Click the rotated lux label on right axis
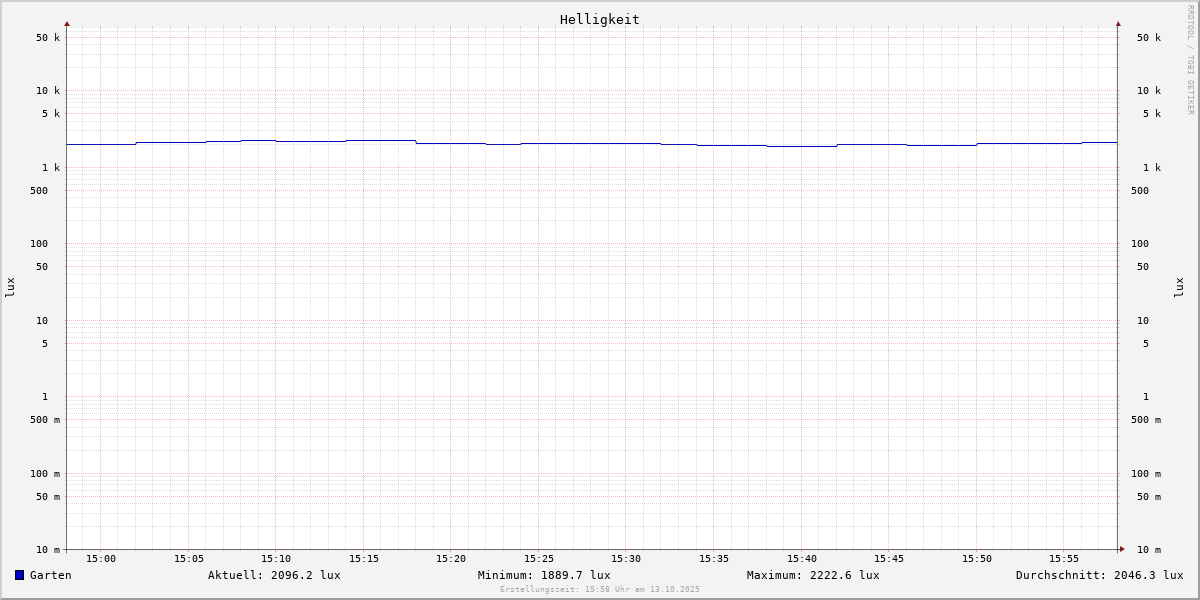The image size is (1200, 600). [x=1179, y=287]
